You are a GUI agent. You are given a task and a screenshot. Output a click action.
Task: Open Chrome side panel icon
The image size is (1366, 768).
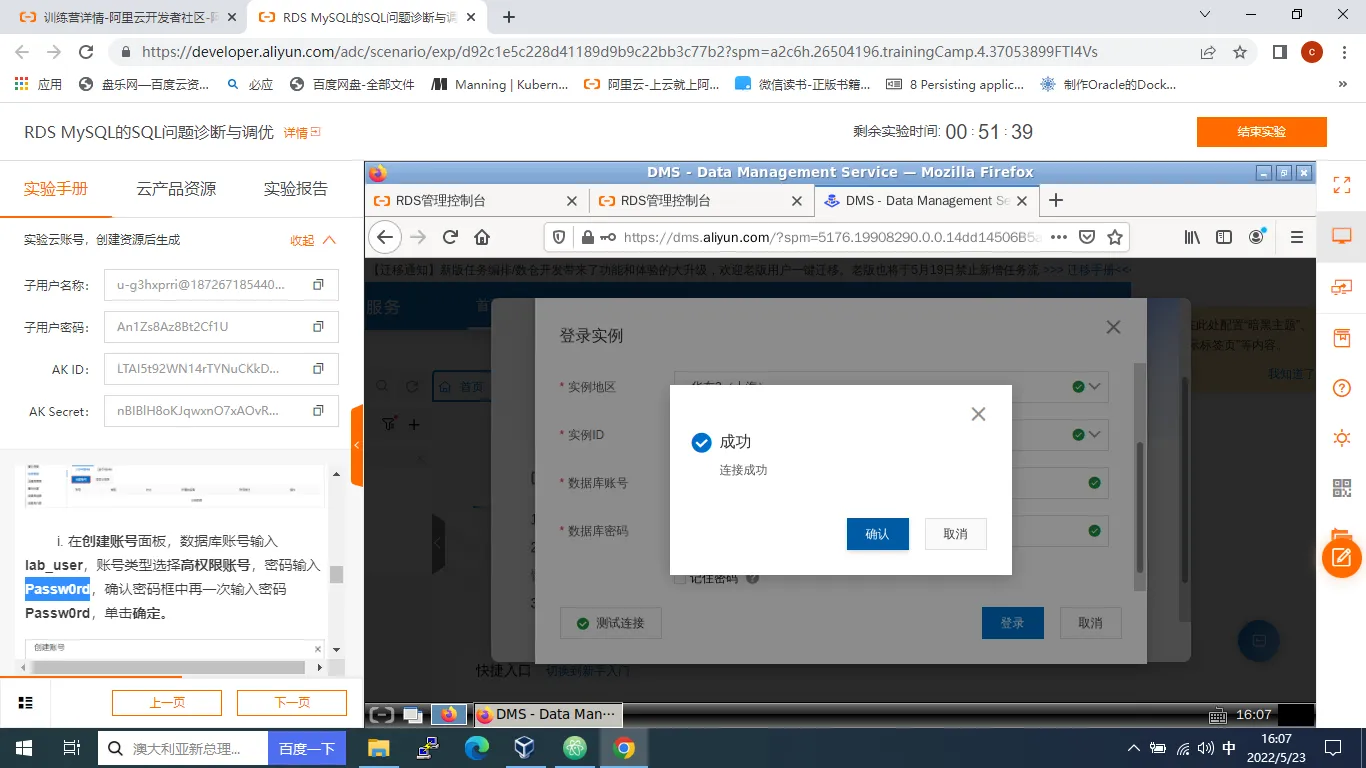1279,52
